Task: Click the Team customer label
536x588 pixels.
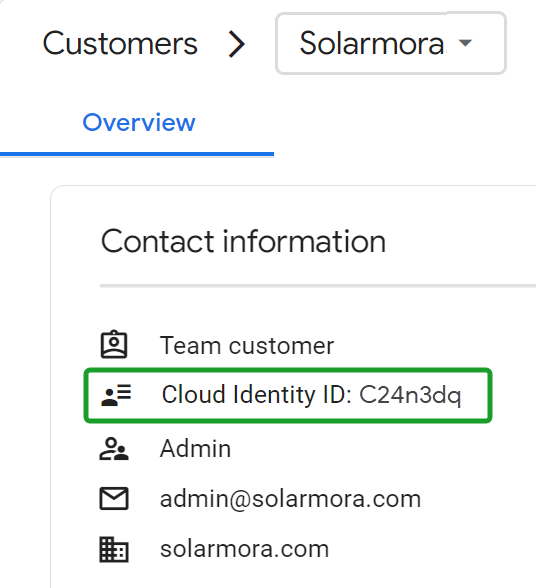Action: [247, 345]
